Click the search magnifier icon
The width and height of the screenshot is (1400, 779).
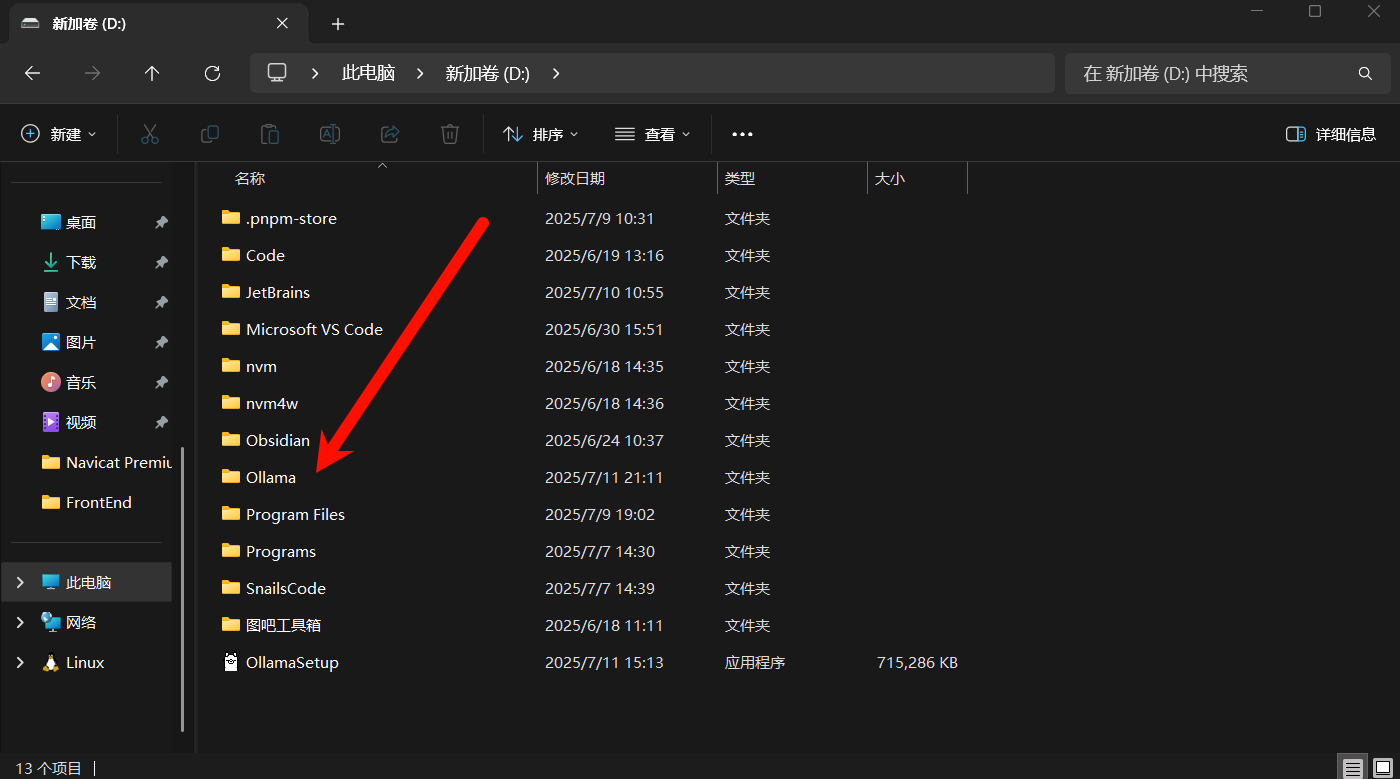coord(1365,73)
